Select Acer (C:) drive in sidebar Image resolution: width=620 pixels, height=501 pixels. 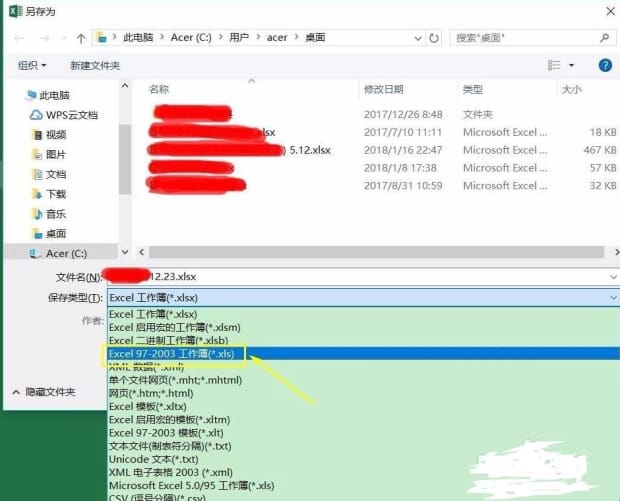click(59, 253)
